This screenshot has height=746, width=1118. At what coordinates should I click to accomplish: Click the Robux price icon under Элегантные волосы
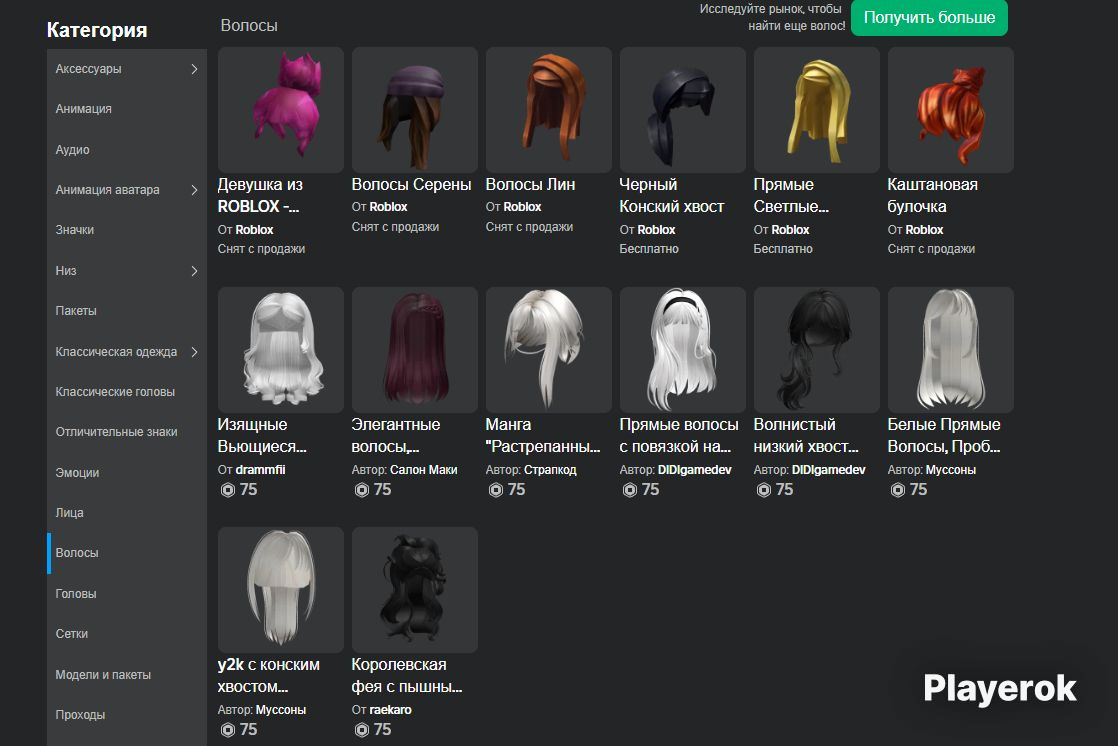[361, 489]
